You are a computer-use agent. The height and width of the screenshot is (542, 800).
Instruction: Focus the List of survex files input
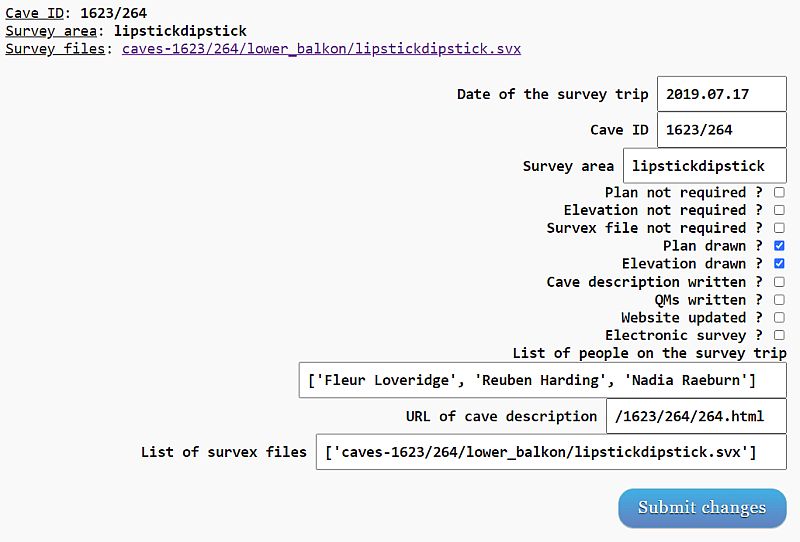(x=550, y=452)
